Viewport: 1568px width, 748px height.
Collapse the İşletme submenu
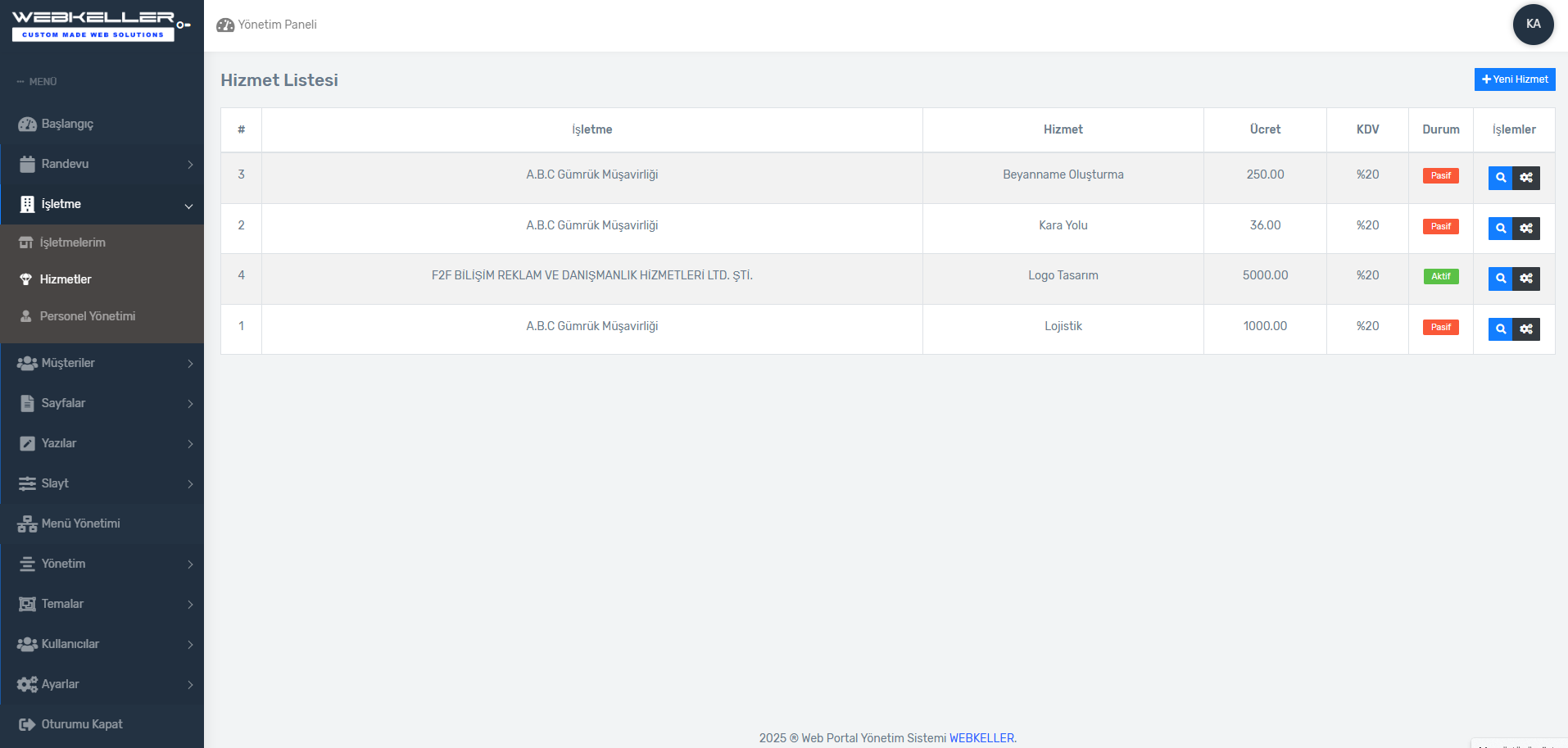point(102,204)
